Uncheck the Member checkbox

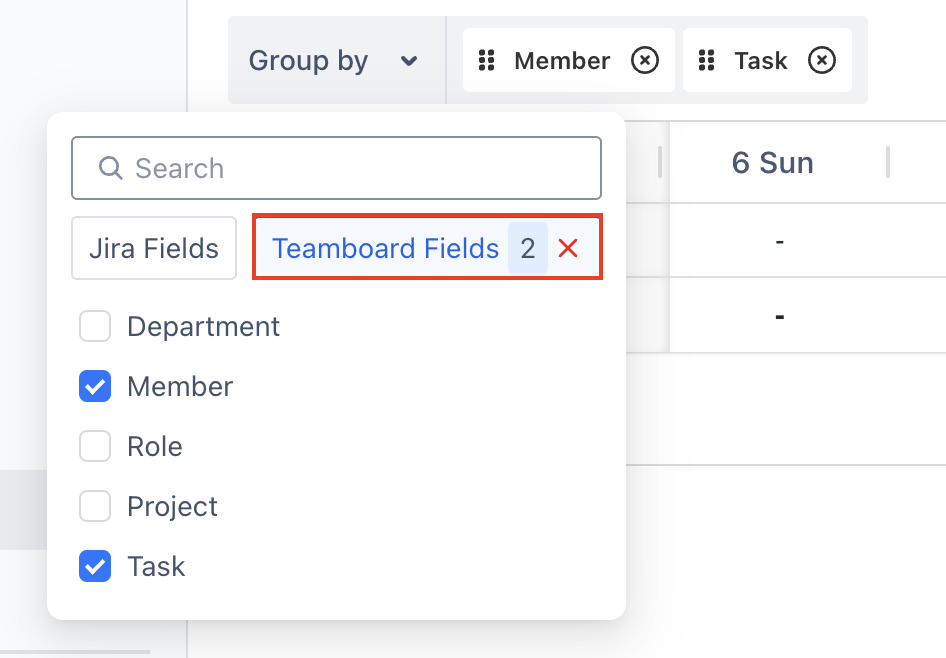click(95, 387)
